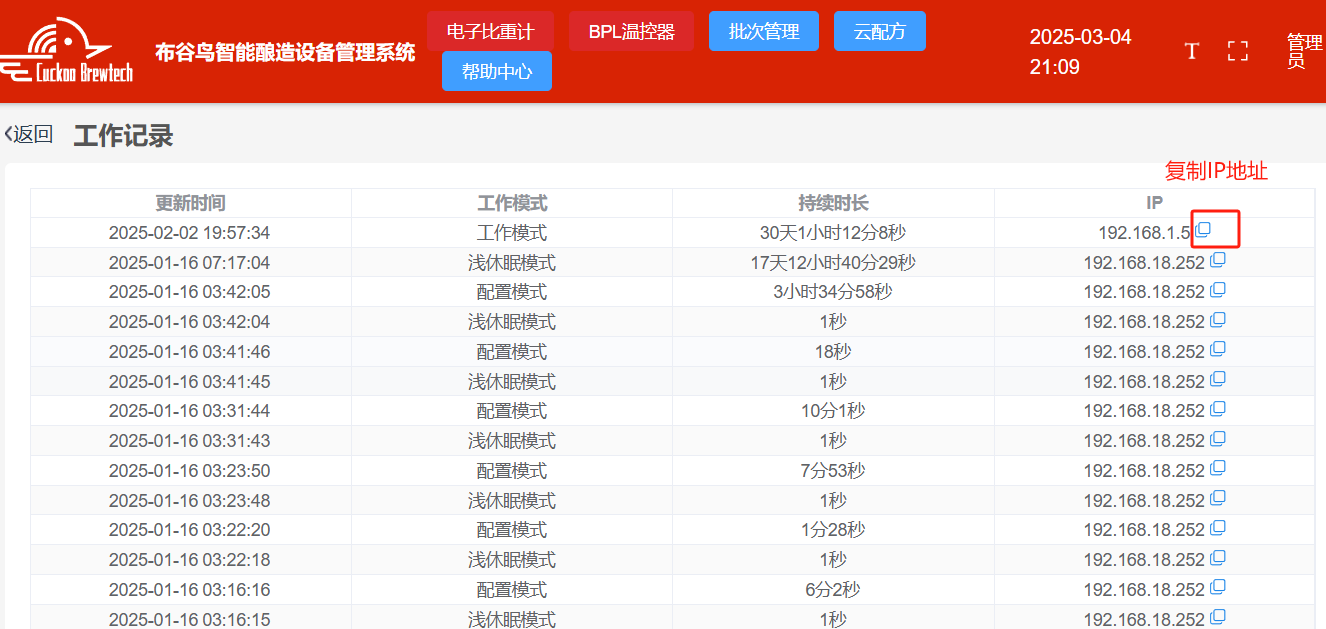Copy IP address from 03:23:50 row
This screenshot has height=629, width=1326.
pyautogui.click(x=1217, y=469)
